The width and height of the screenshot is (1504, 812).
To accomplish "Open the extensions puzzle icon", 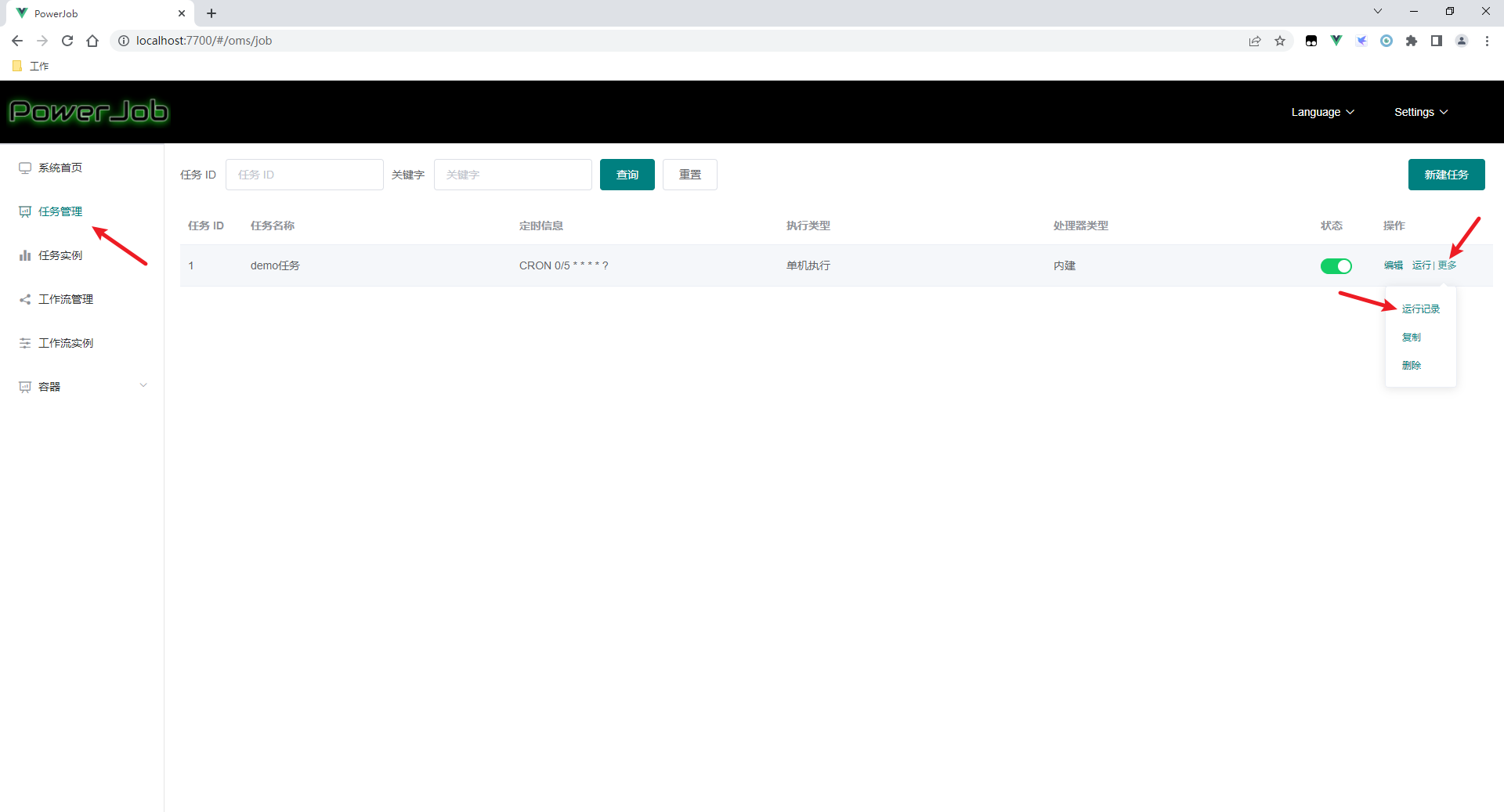I will pos(1412,41).
